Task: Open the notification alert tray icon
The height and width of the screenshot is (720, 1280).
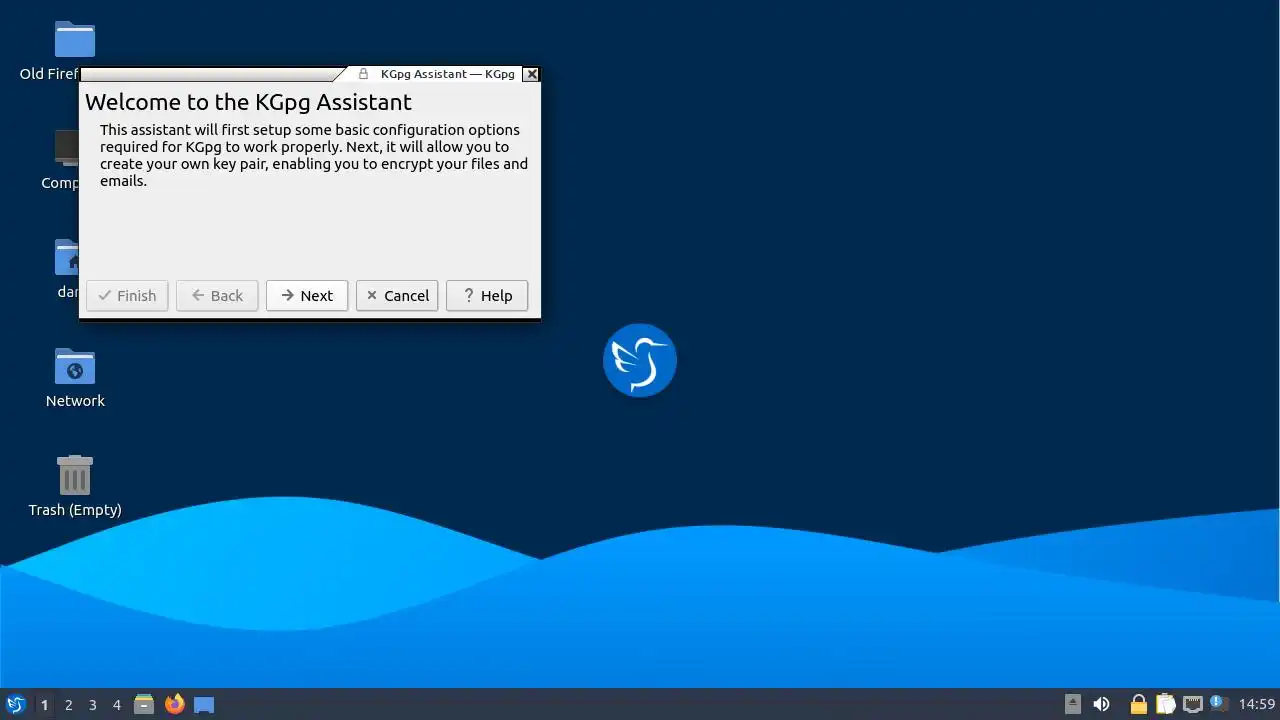Action: [x=1217, y=703]
